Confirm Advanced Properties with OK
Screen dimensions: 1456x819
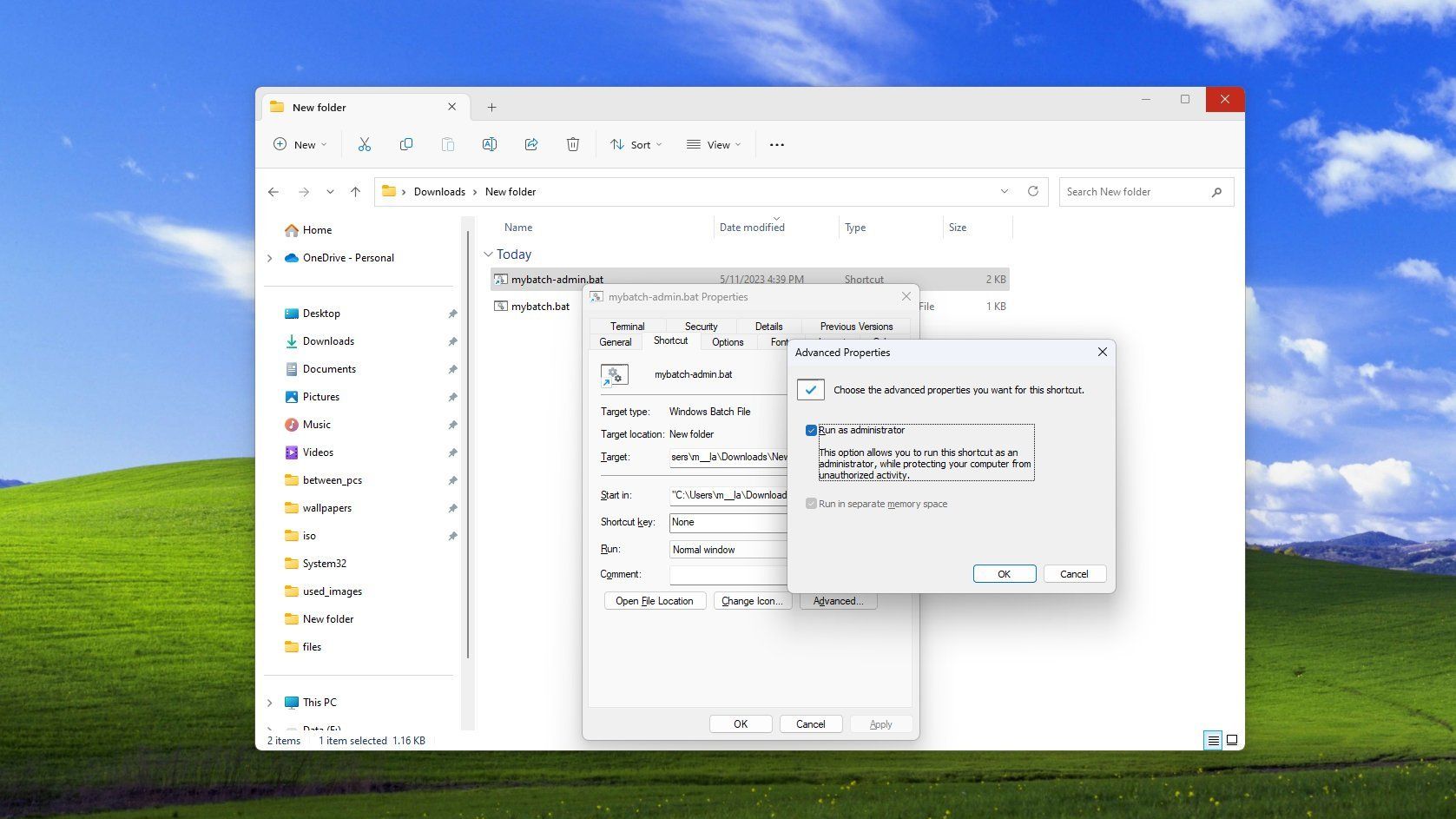[x=1004, y=574]
